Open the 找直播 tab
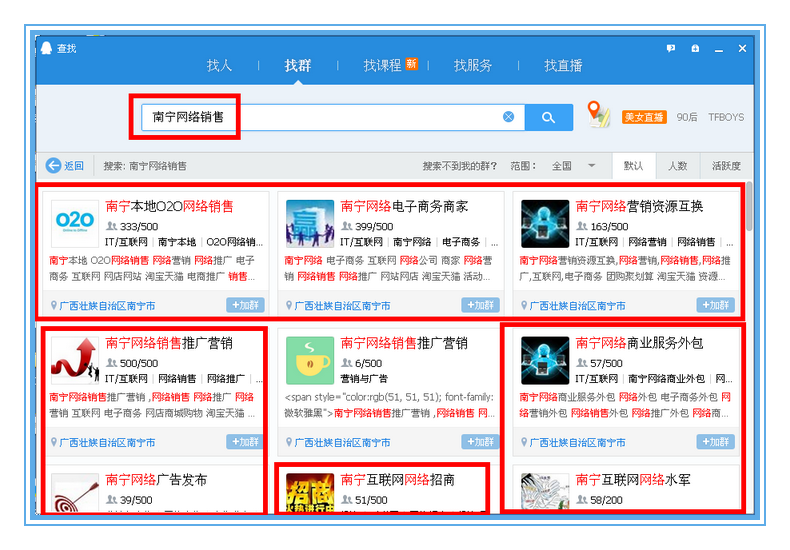790x550 pixels. pos(563,65)
